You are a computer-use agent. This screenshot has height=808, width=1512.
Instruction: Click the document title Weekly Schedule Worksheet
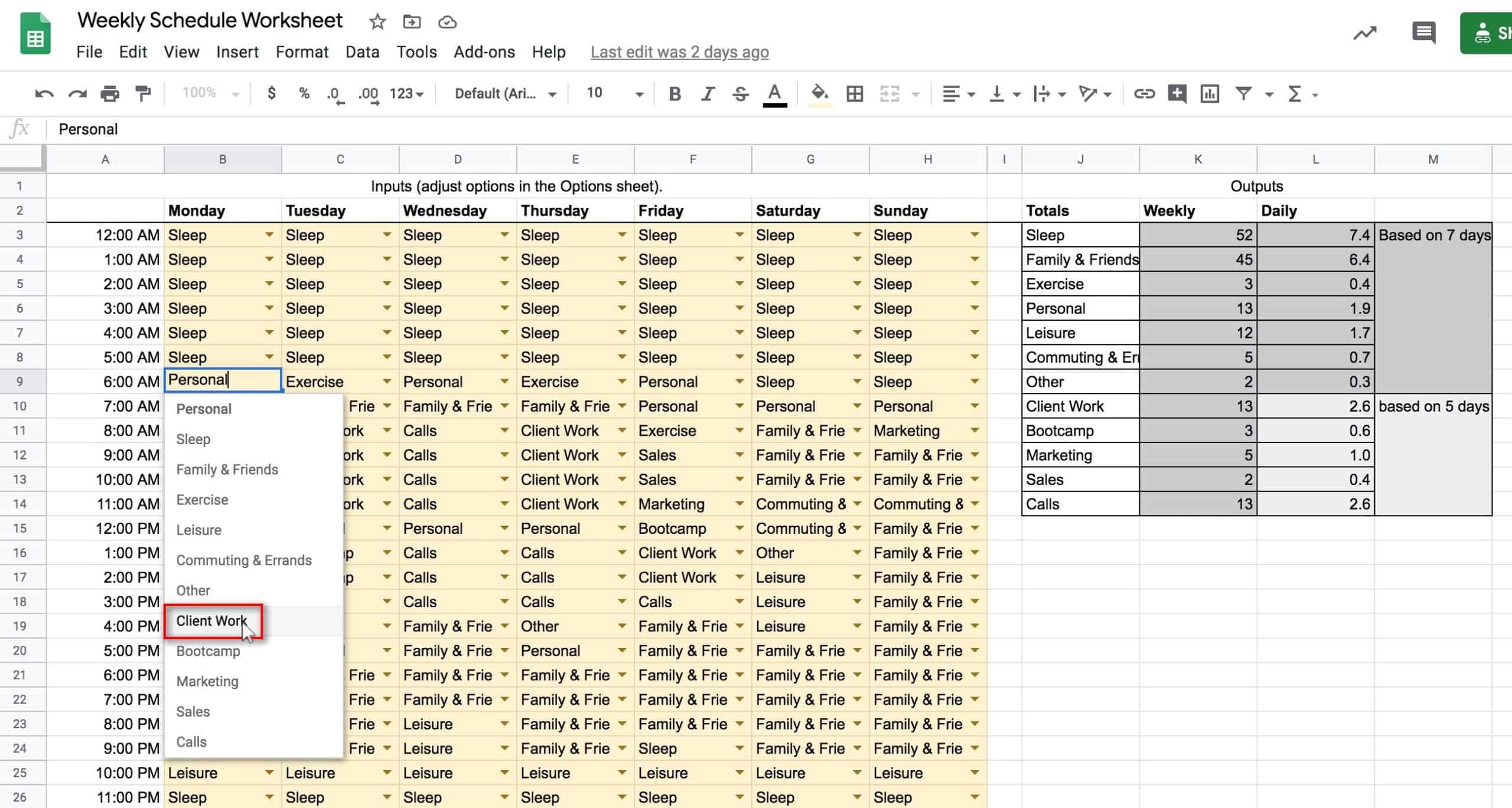210,21
